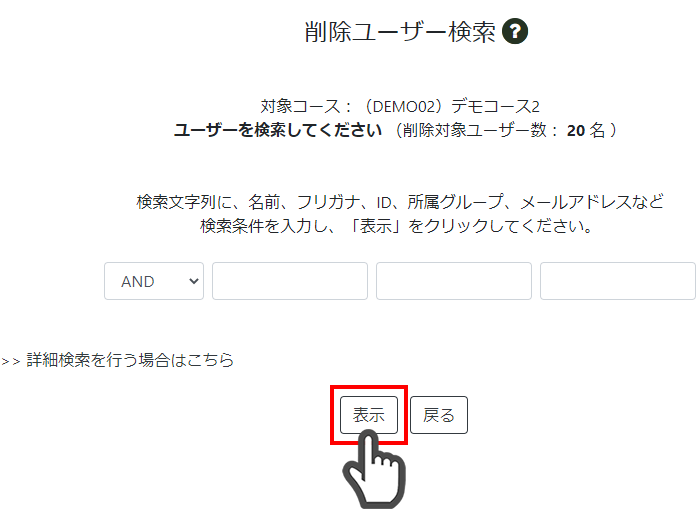
Task: Click the 対象コース (DEMO02) デモコース2 label
Action: (x=400, y=106)
